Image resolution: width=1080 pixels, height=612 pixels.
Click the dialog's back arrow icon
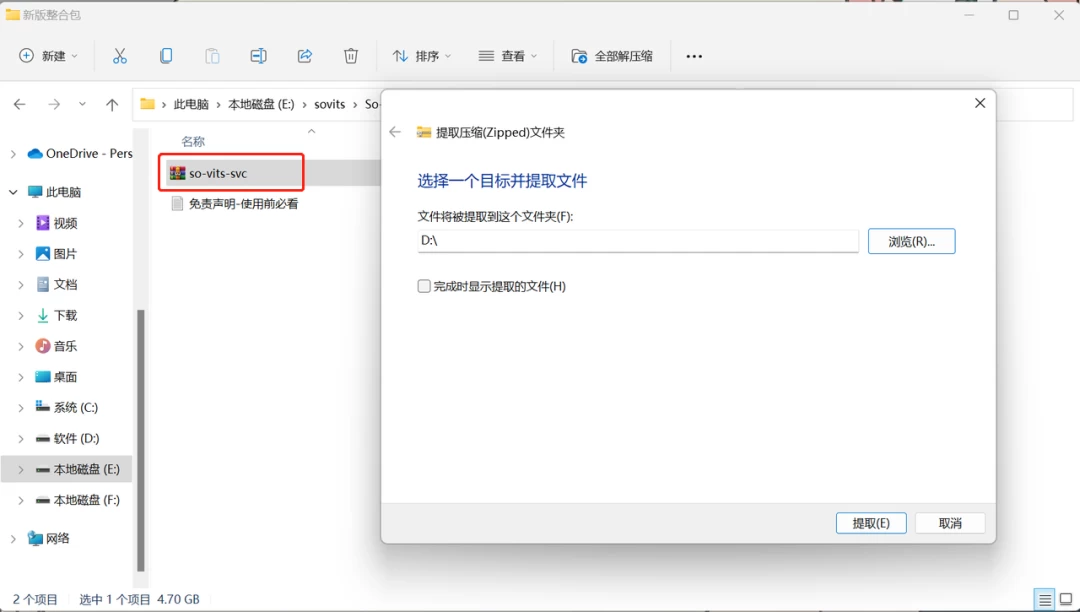pos(395,131)
